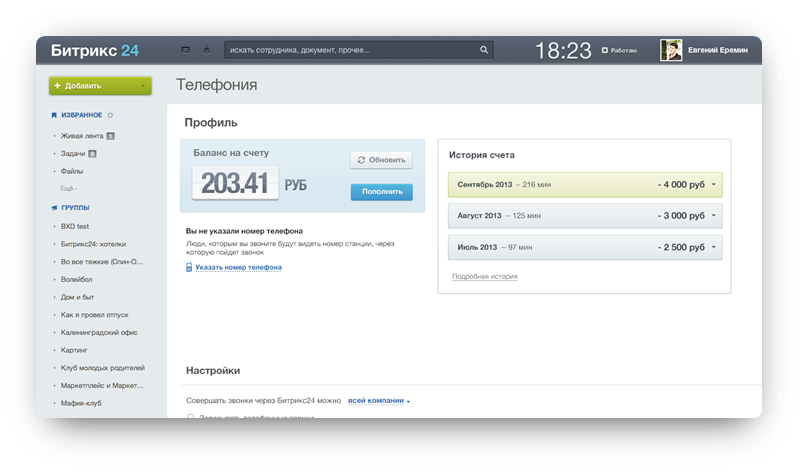Viewport: 802px width, 472px height.
Task: Expand the Июль 2013 history row arrow
Action: 714,248
